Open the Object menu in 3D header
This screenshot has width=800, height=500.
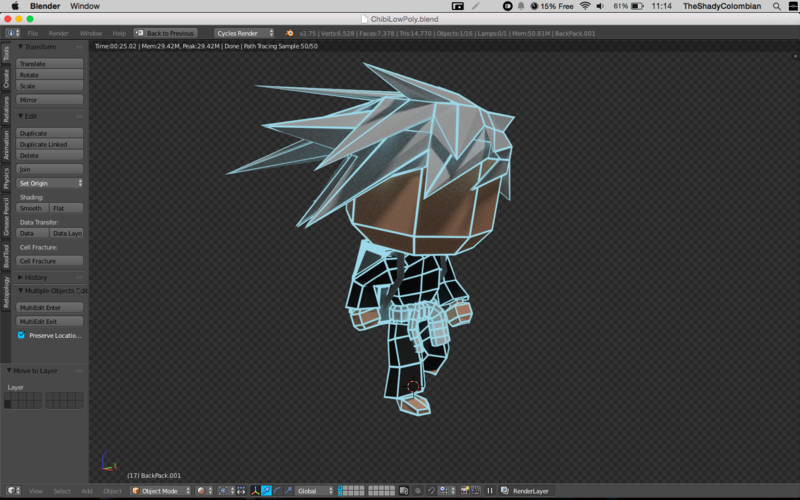click(112, 491)
